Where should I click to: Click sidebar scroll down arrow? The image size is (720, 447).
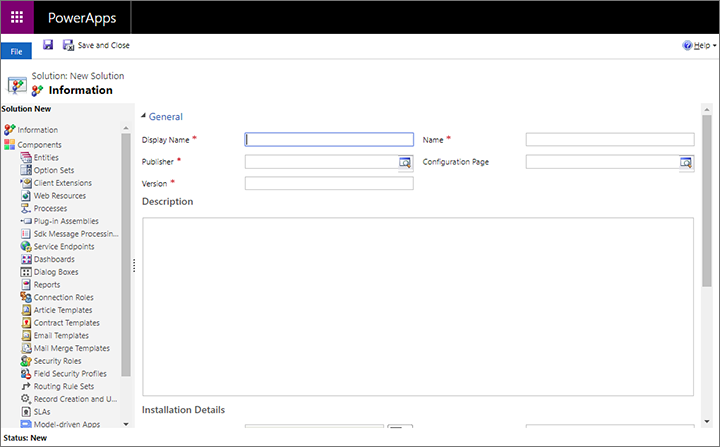tap(126, 424)
